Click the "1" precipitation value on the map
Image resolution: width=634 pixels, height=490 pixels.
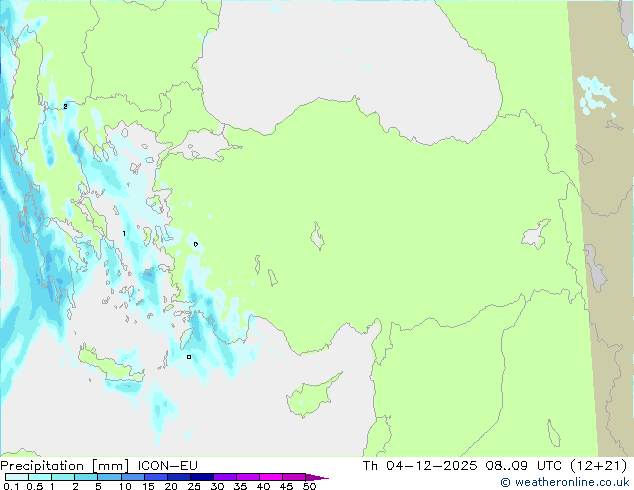point(124,234)
